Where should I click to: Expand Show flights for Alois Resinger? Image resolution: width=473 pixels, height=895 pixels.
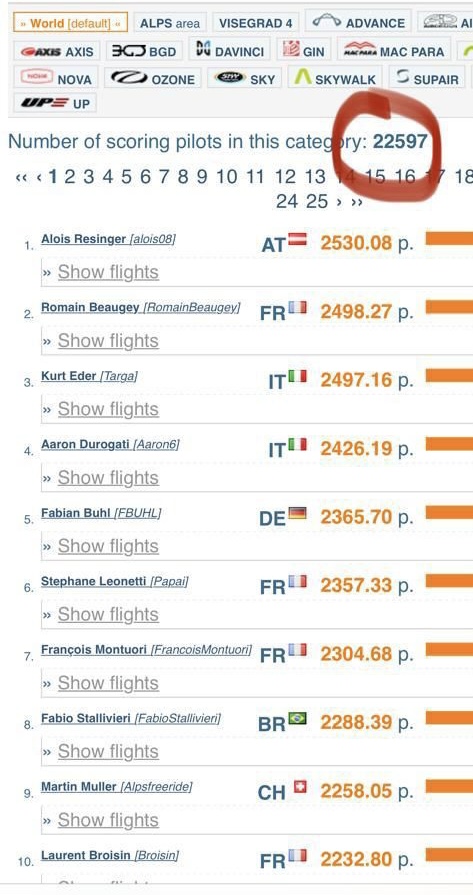(108, 272)
